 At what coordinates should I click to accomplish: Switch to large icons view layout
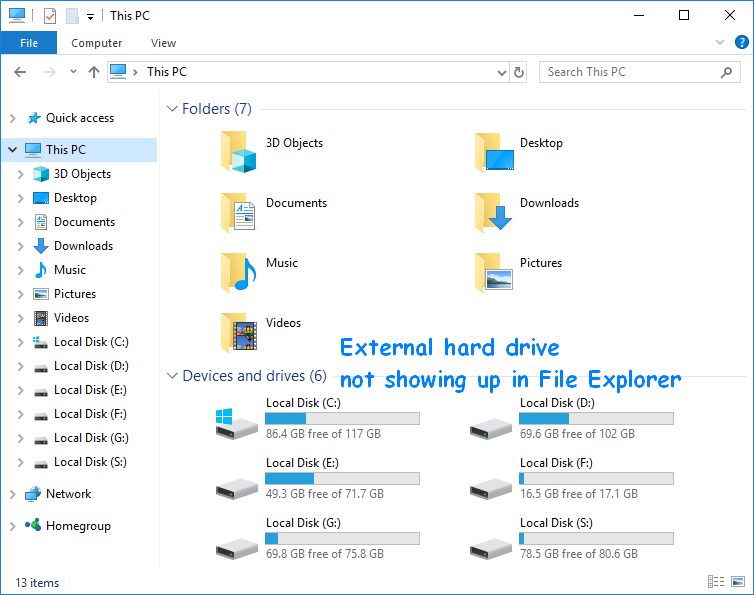tap(738, 582)
